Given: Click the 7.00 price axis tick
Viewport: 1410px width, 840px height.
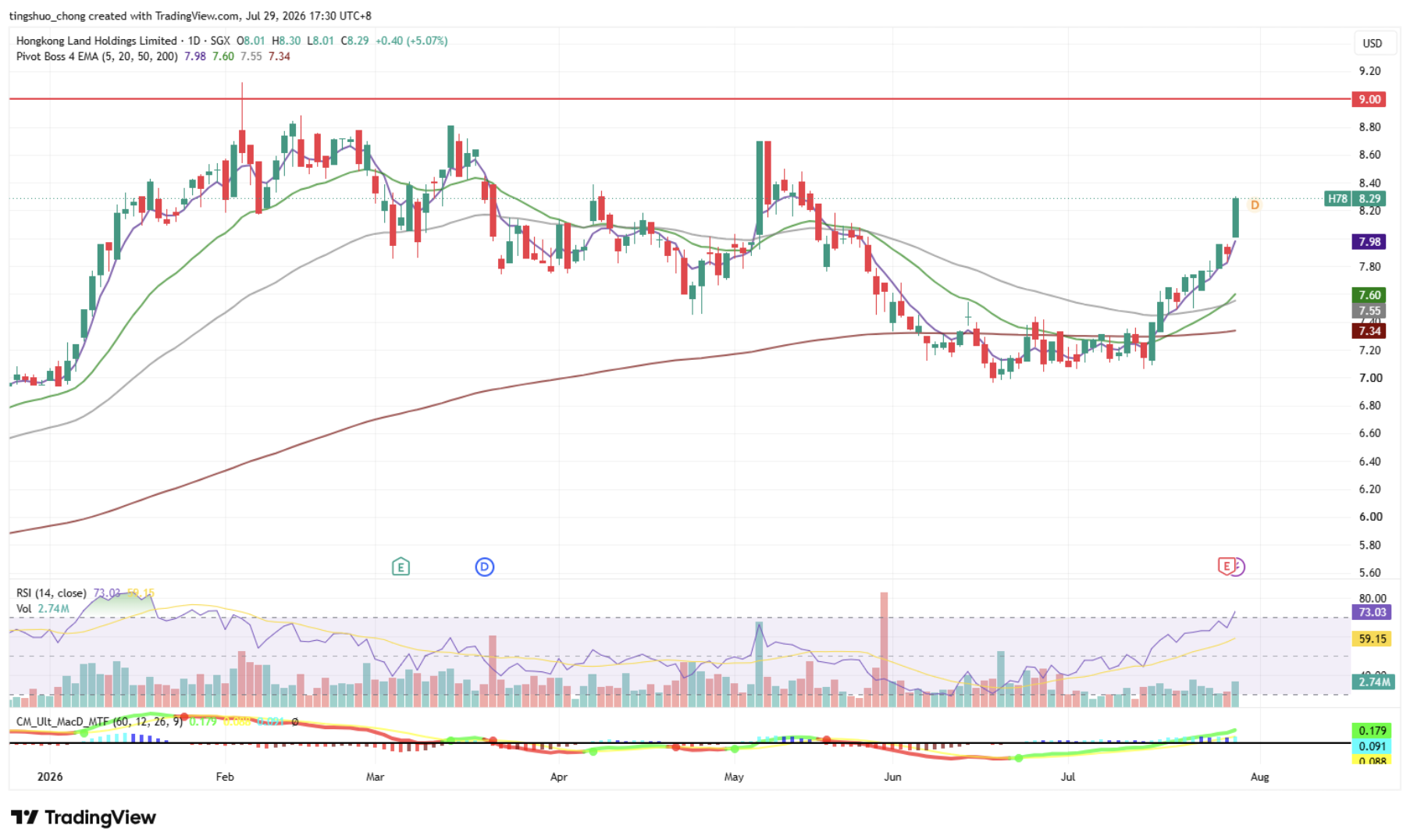Looking at the screenshot, I should [1369, 378].
